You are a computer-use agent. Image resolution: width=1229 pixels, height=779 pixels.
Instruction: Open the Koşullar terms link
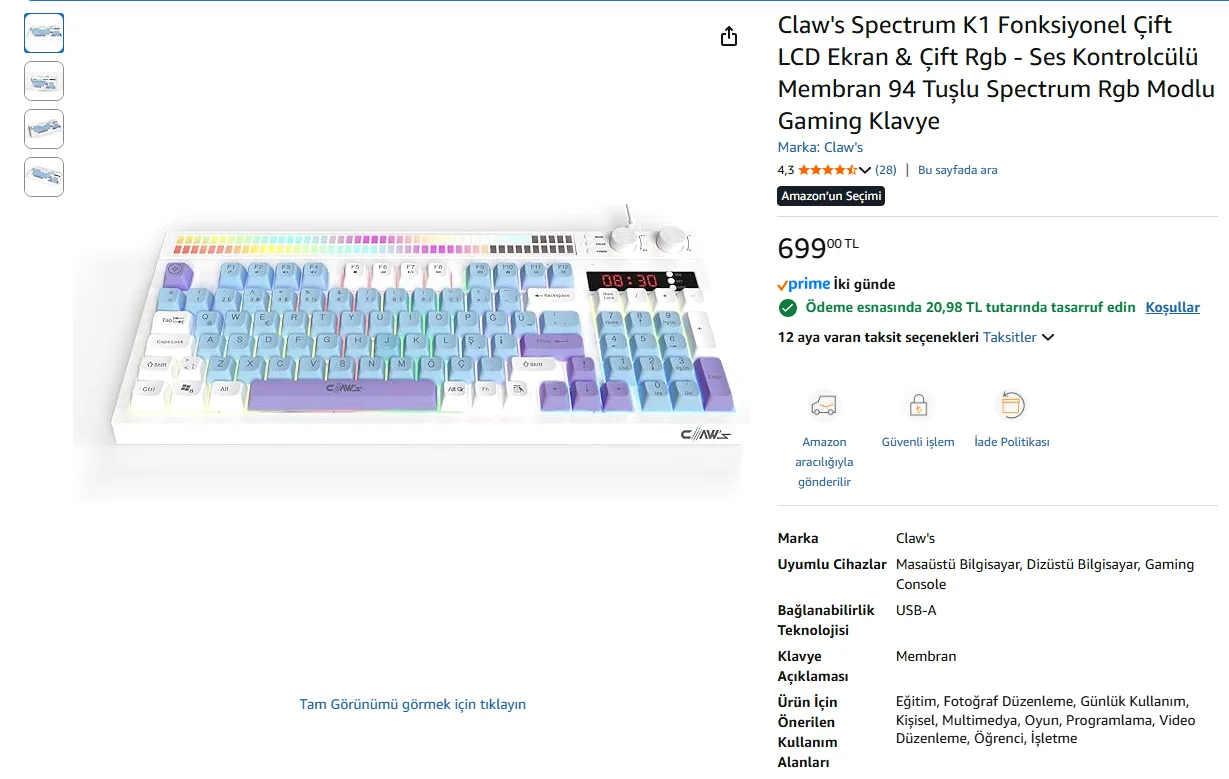coord(1172,307)
